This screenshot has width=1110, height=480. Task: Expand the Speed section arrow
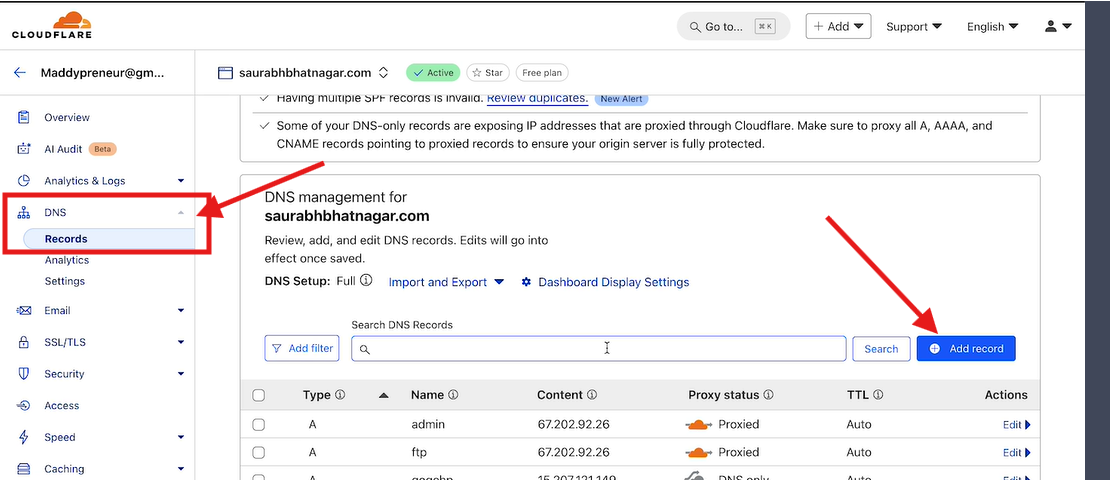(x=181, y=437)
